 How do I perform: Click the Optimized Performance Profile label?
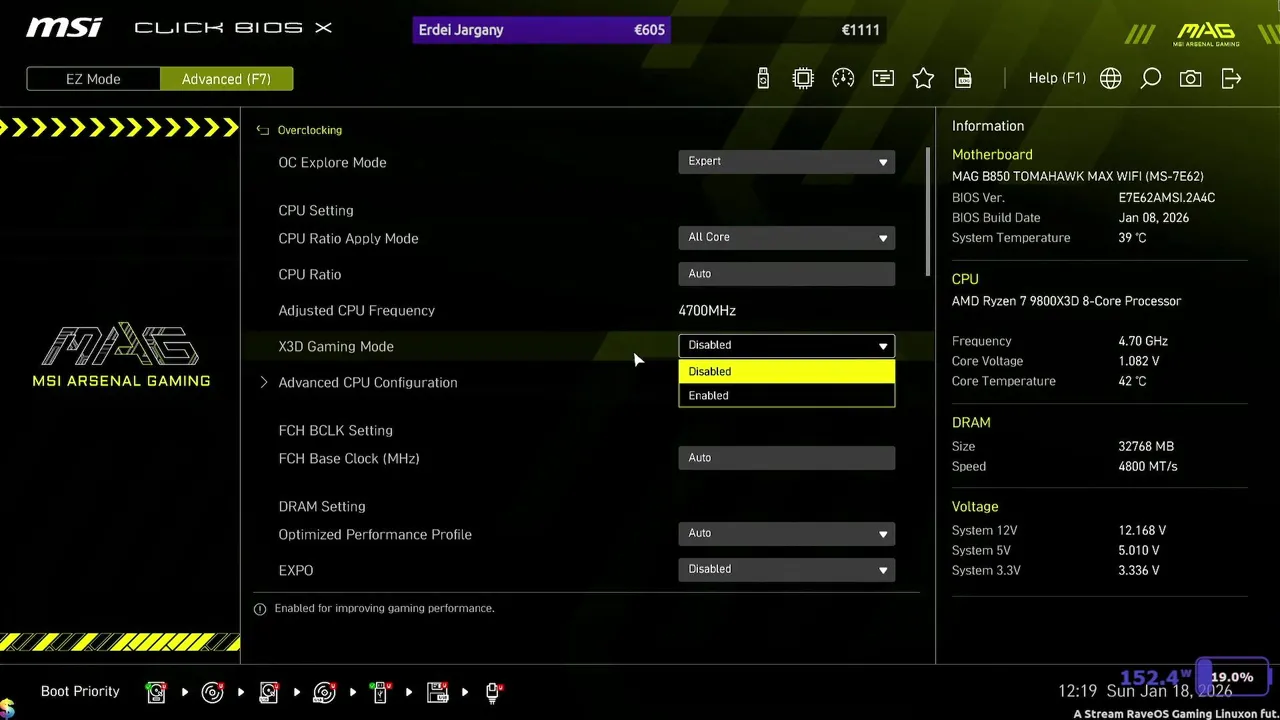375,534
